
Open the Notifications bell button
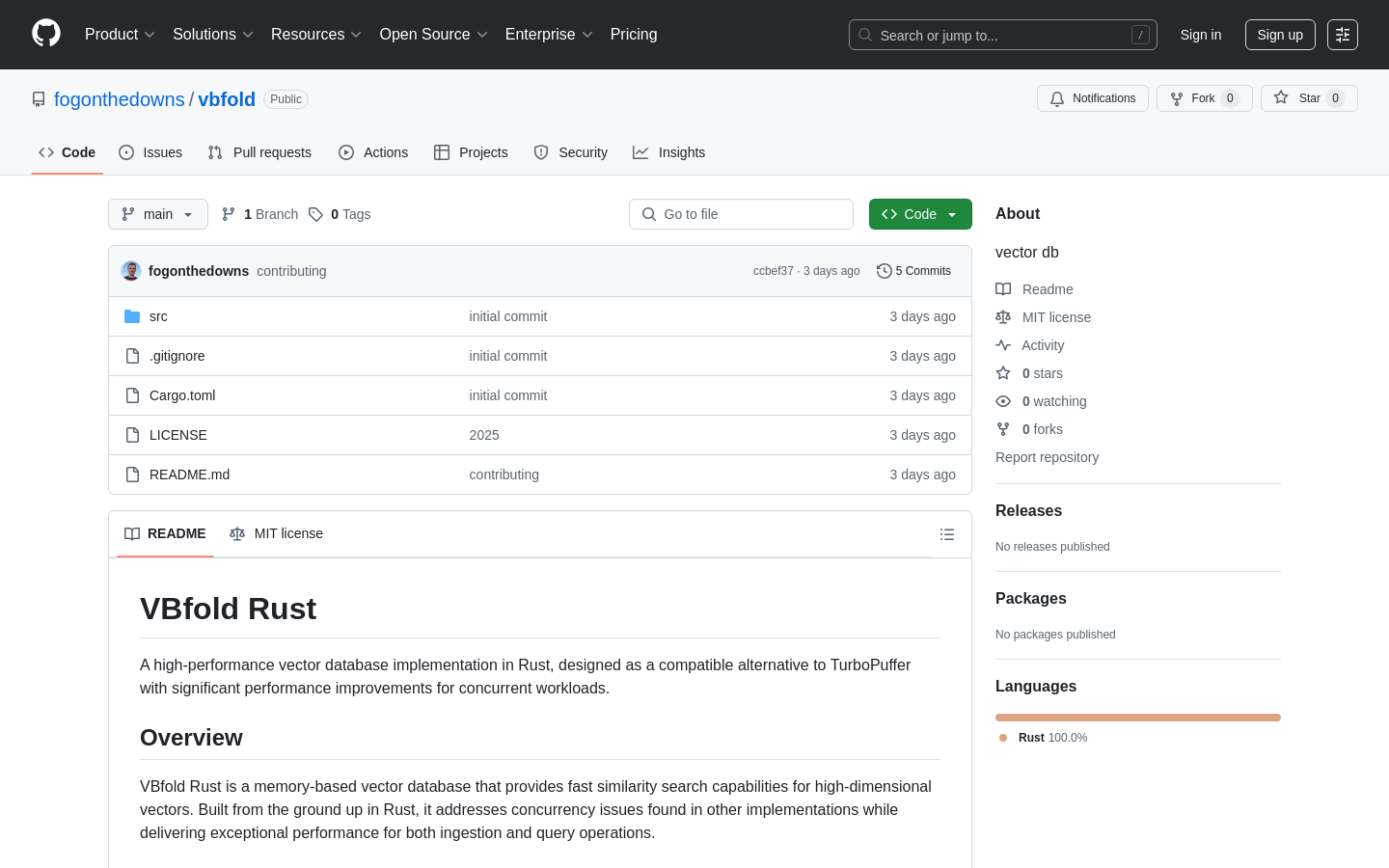pyautogui.click(x=1093, y=98)
